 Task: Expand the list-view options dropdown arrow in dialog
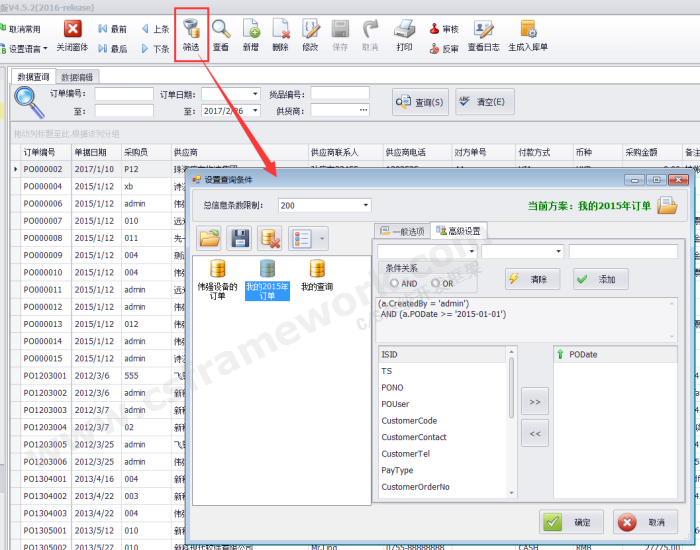pos(323,238)
